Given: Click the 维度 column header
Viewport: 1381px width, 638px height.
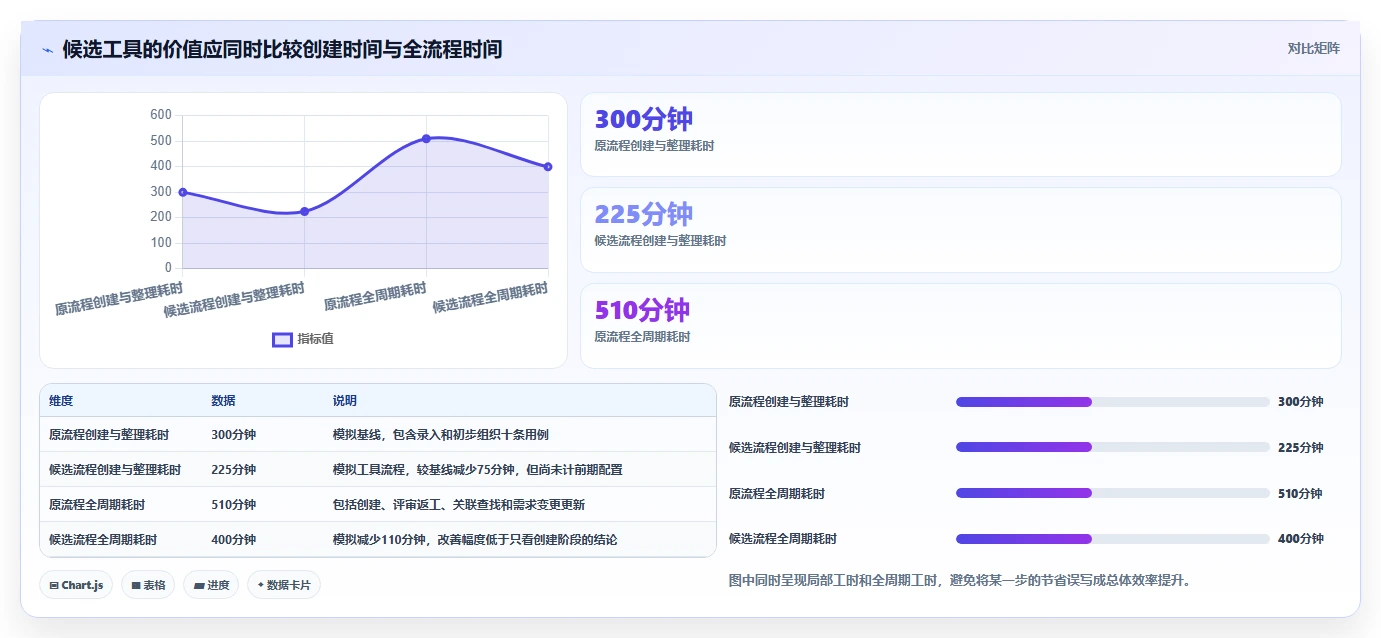Looking at the screenshot, I should [61, 401].
